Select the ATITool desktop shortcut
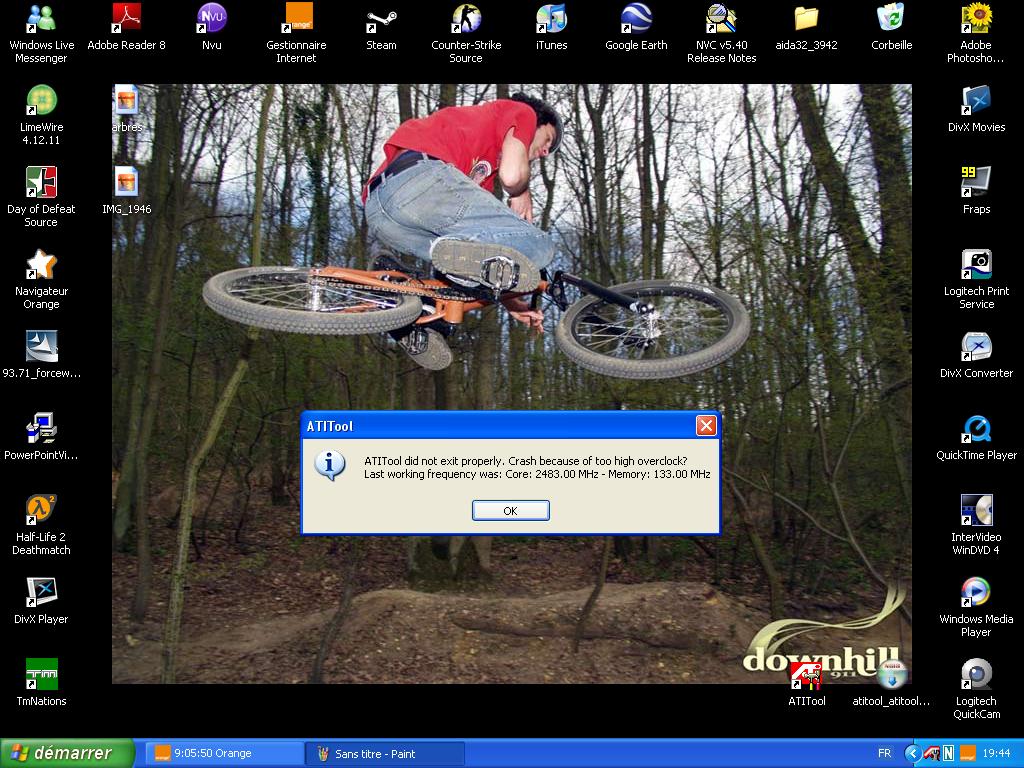1024x768 pixels. coord(806,676)
